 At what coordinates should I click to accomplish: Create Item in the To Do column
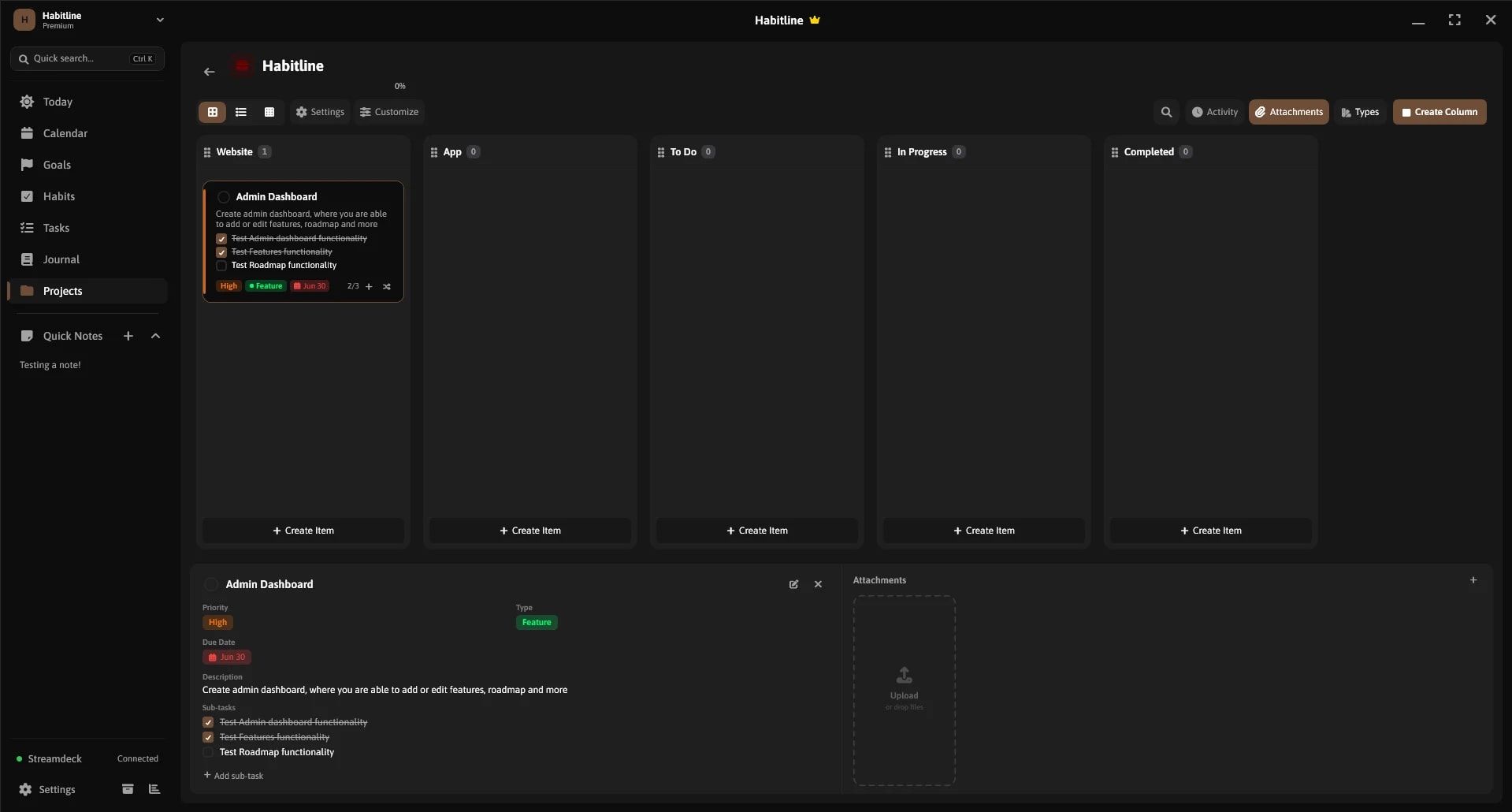click(757, 531)
